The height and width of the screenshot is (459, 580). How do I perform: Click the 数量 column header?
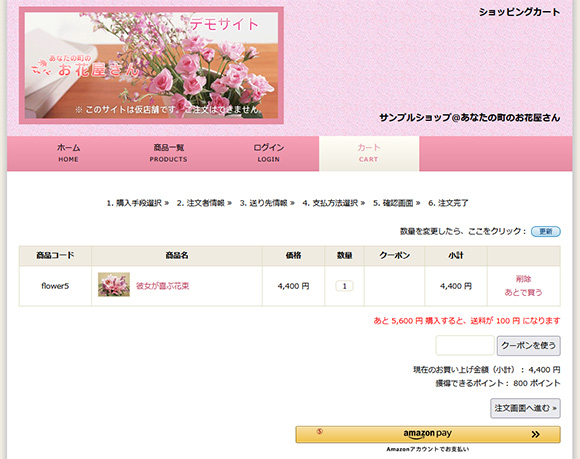click(344, 256)
